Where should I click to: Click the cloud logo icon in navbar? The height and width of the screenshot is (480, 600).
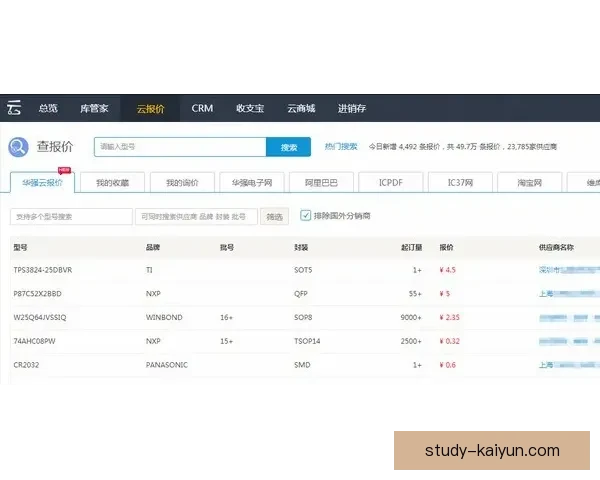(x=14, y=108)
